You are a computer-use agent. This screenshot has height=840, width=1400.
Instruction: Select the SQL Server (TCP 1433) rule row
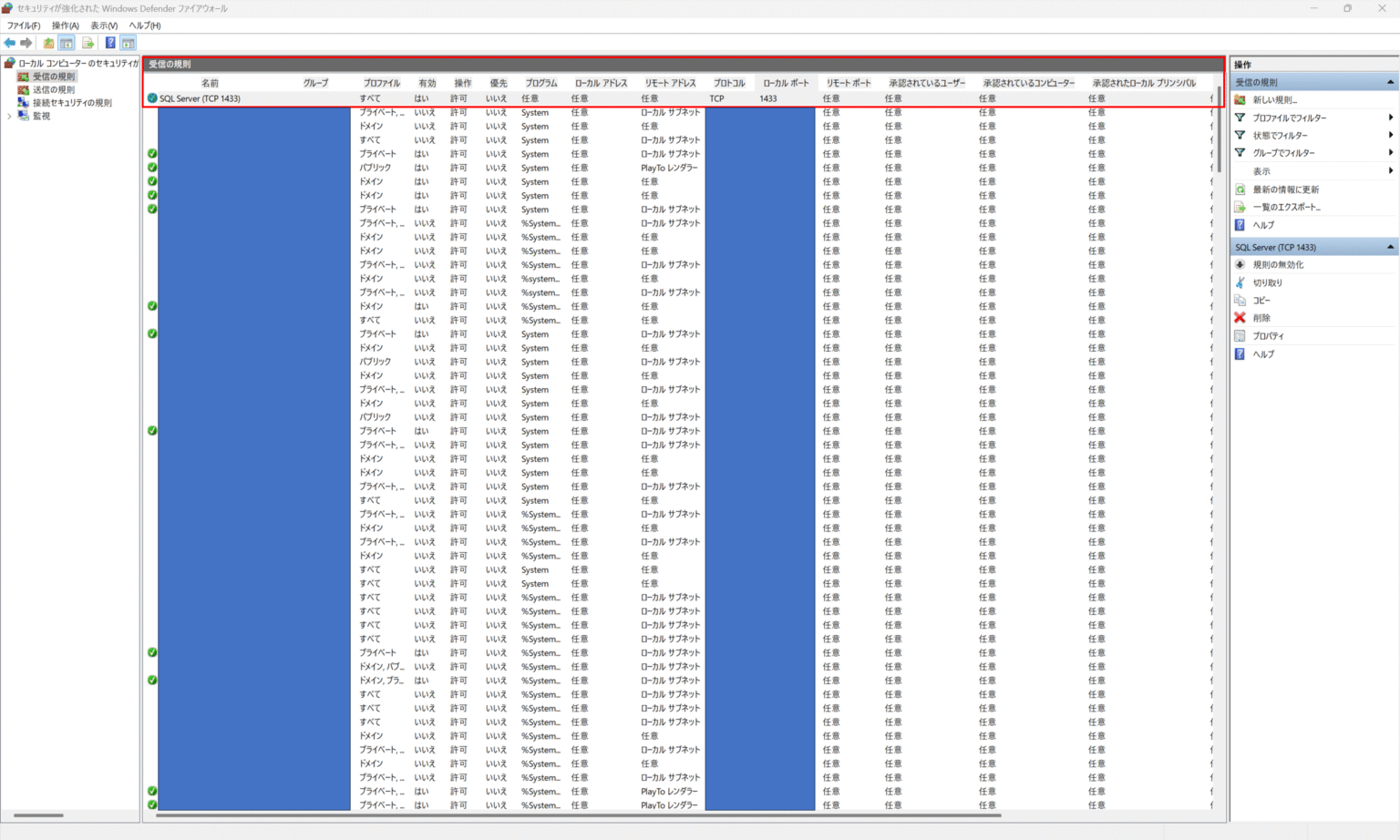point(200,97)
